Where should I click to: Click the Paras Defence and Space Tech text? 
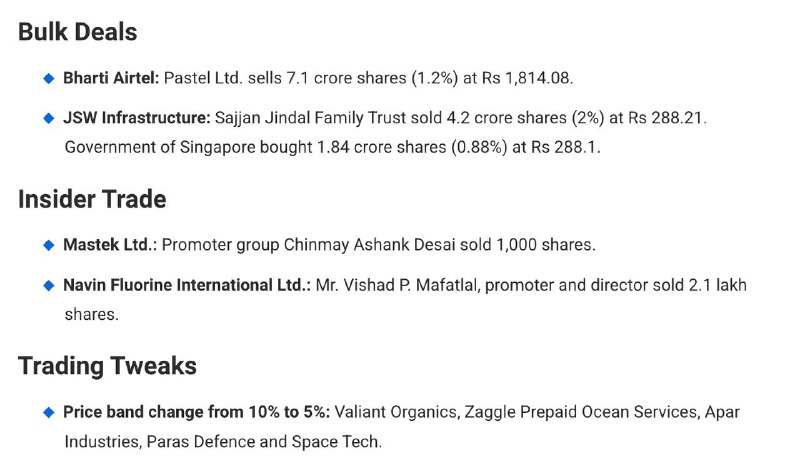click(x=263, y=441)
